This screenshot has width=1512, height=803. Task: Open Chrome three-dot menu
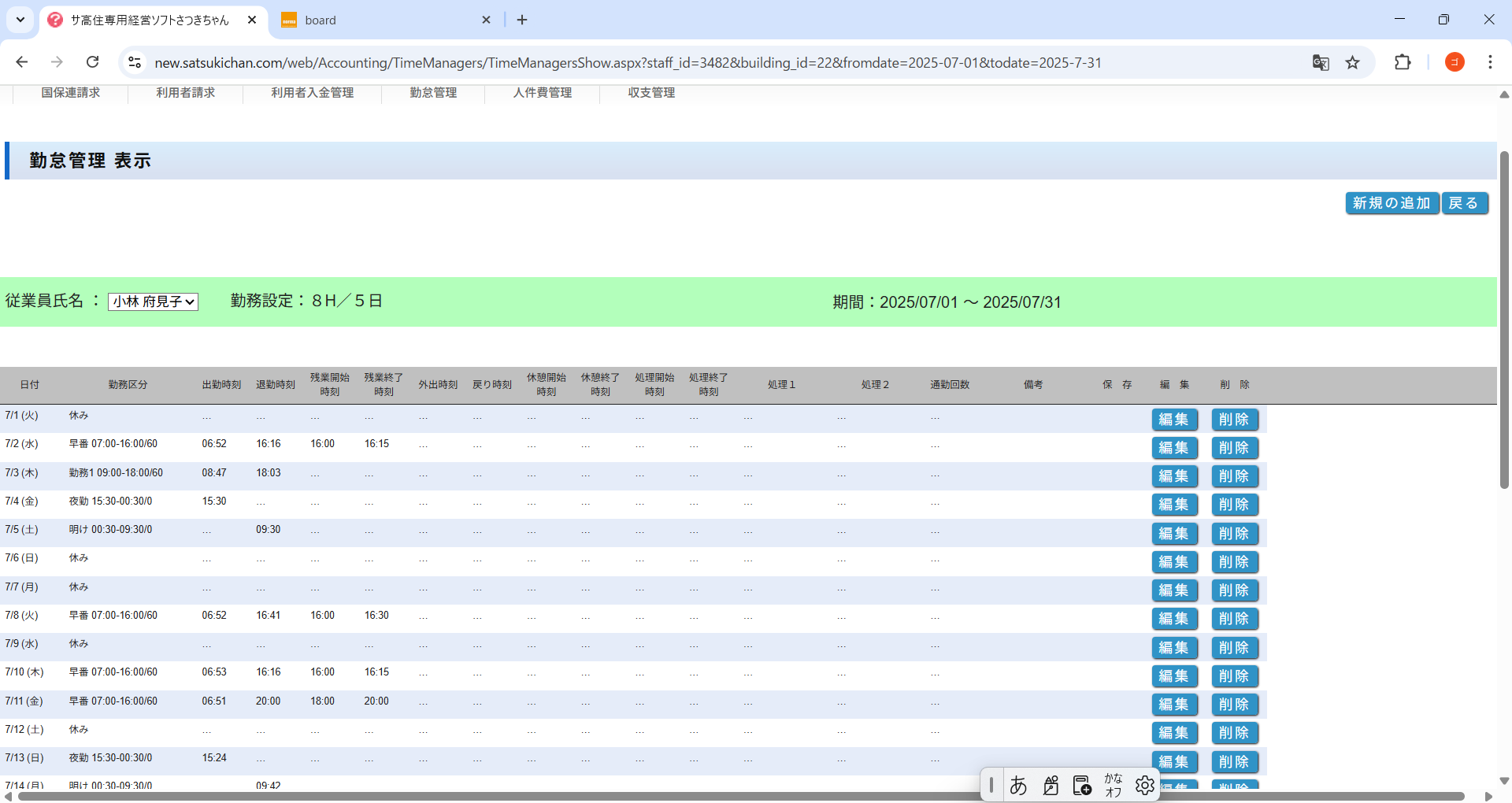(x=1490, y=62)
